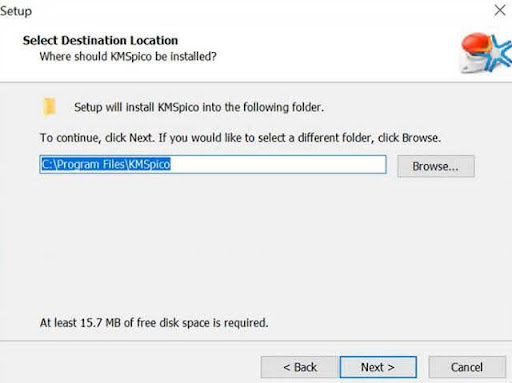Click the word Browse in instruction sentence

[420, 138]
